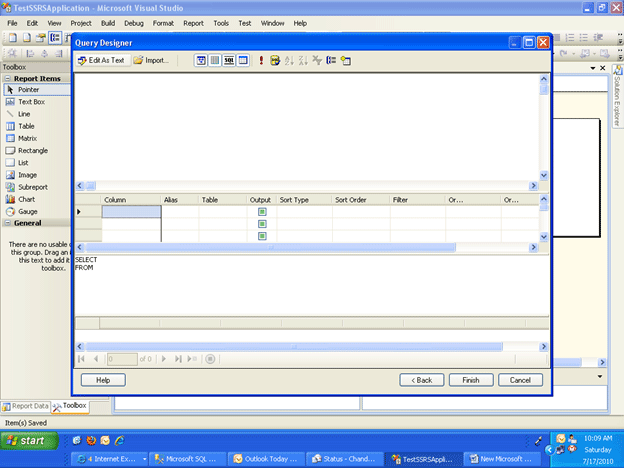Click the Import query button
The height and width of the screenshot is (468, 624).
[151, 60]
